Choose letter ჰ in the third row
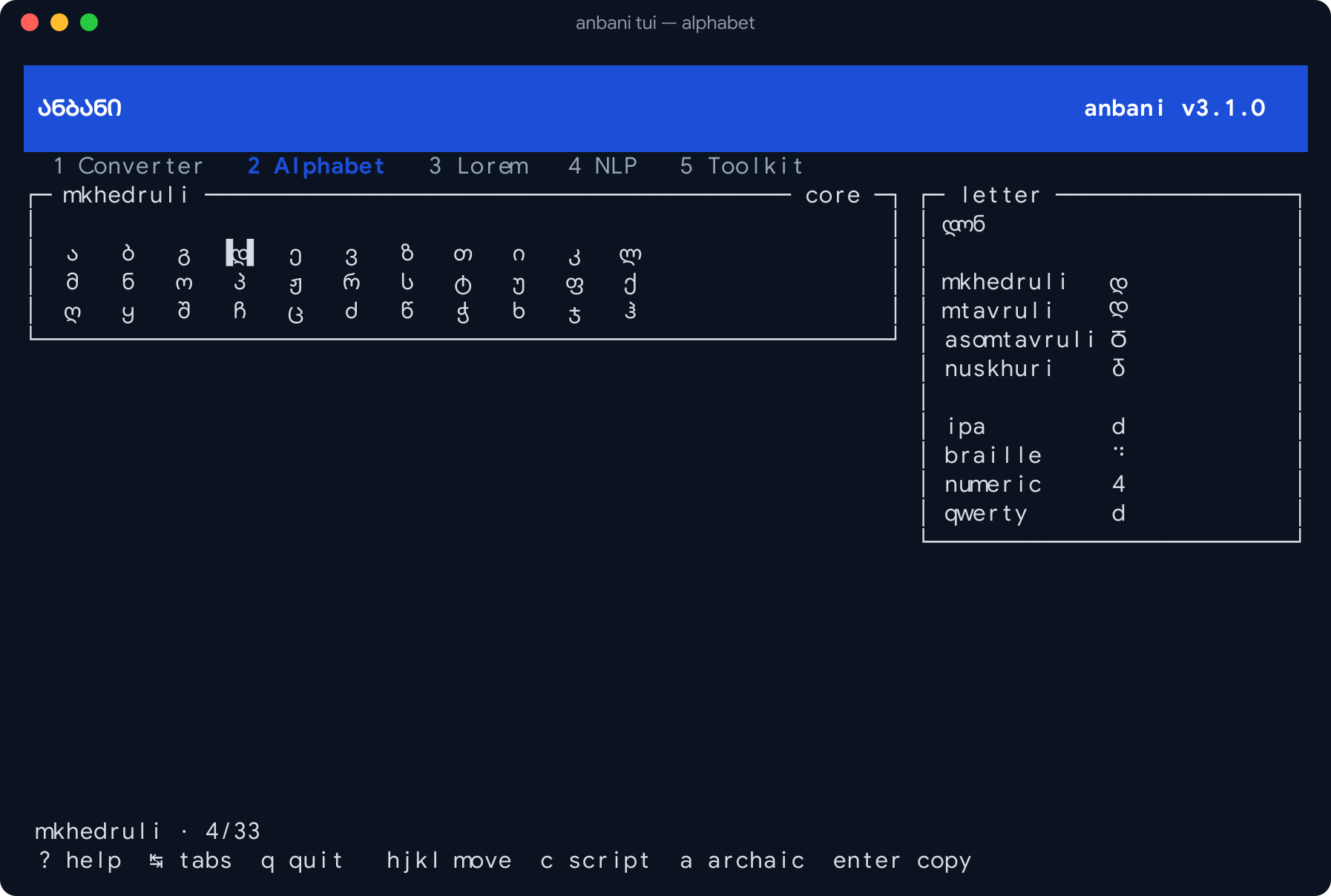The width and height of the screenshot is (1331, 896). (630, 311)
